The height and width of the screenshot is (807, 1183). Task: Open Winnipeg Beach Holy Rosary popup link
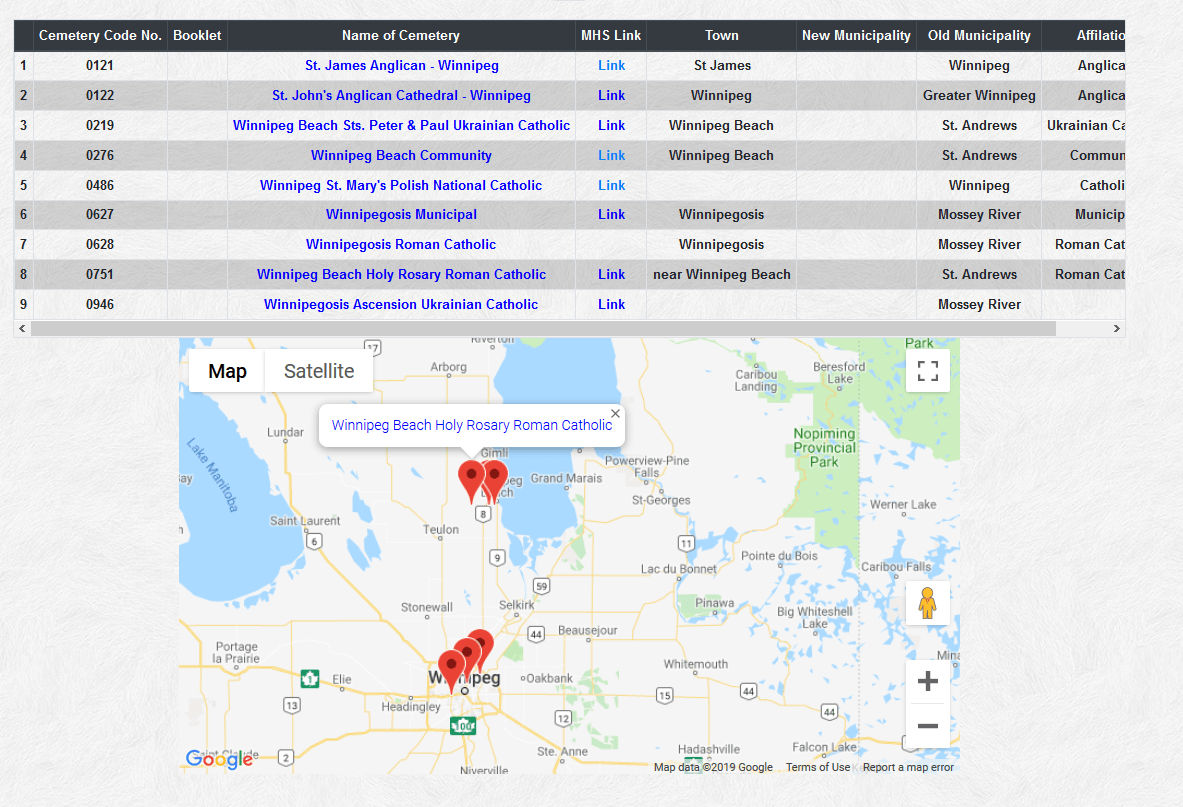point(471,425)
